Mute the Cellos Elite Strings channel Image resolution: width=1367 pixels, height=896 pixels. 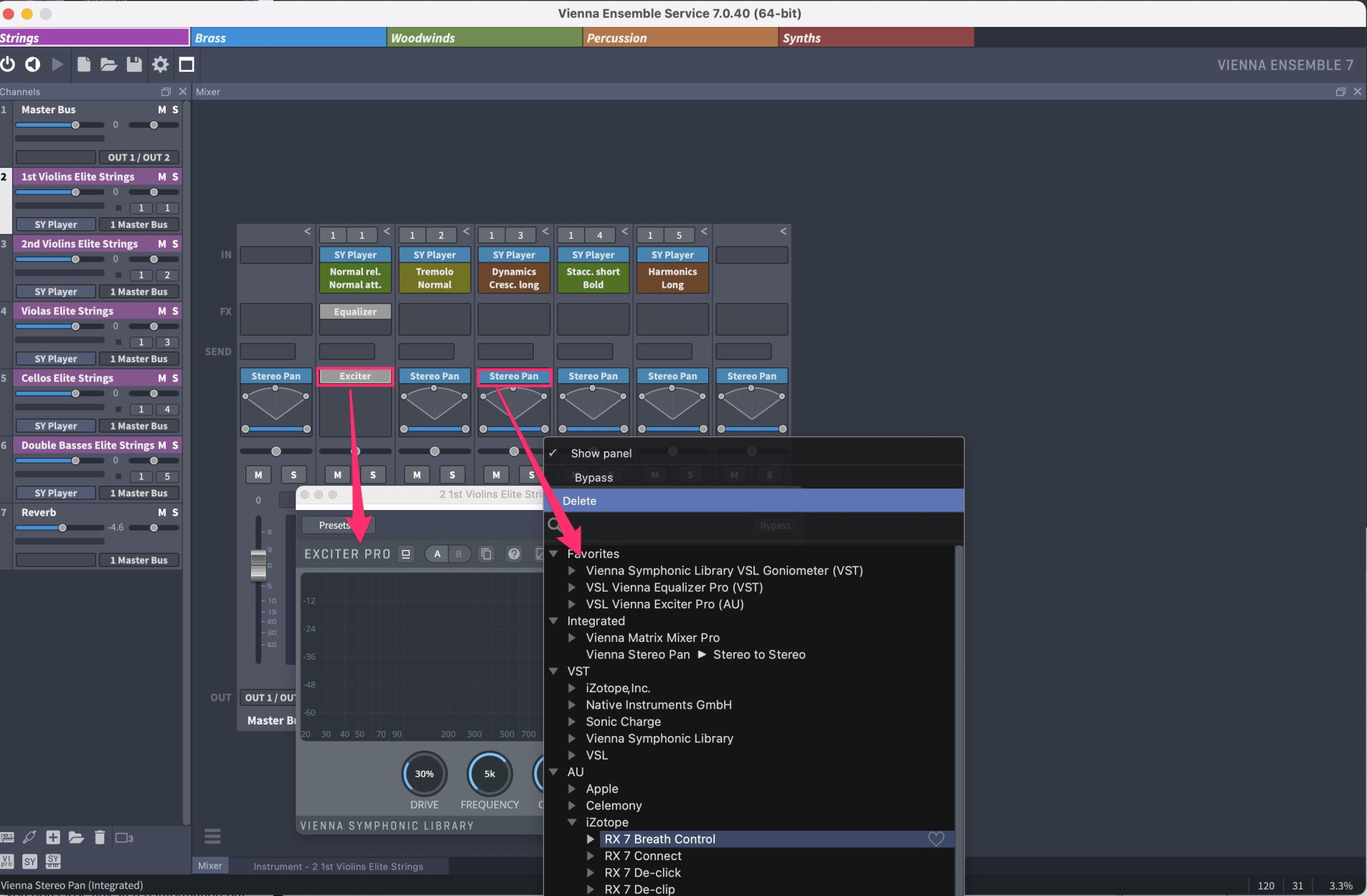coord(162,378)
